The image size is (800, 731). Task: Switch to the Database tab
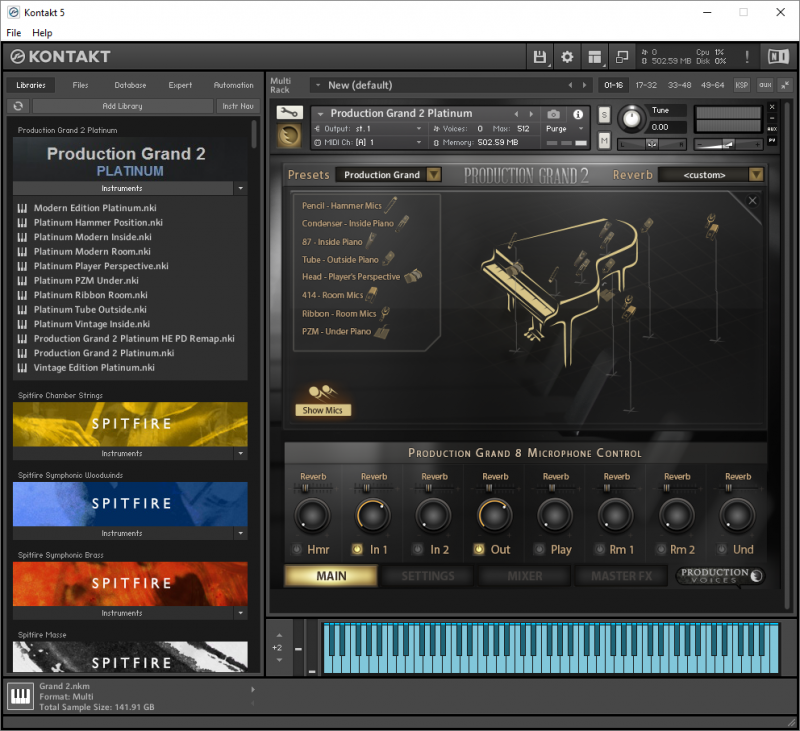tap(130, 85)
